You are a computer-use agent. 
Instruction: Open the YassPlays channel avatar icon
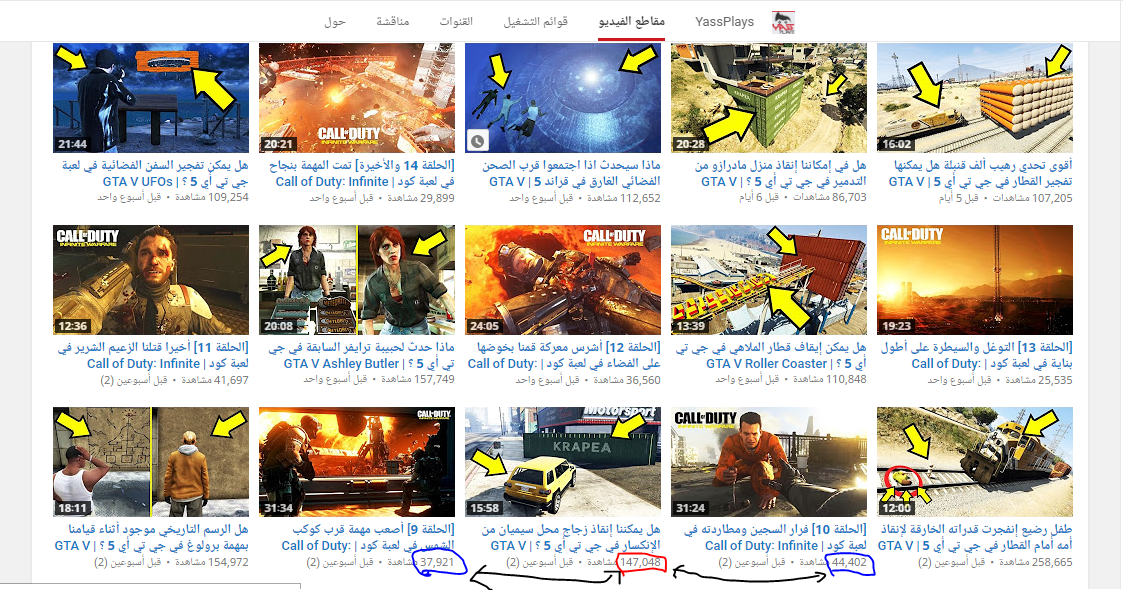tap(784, 22)
